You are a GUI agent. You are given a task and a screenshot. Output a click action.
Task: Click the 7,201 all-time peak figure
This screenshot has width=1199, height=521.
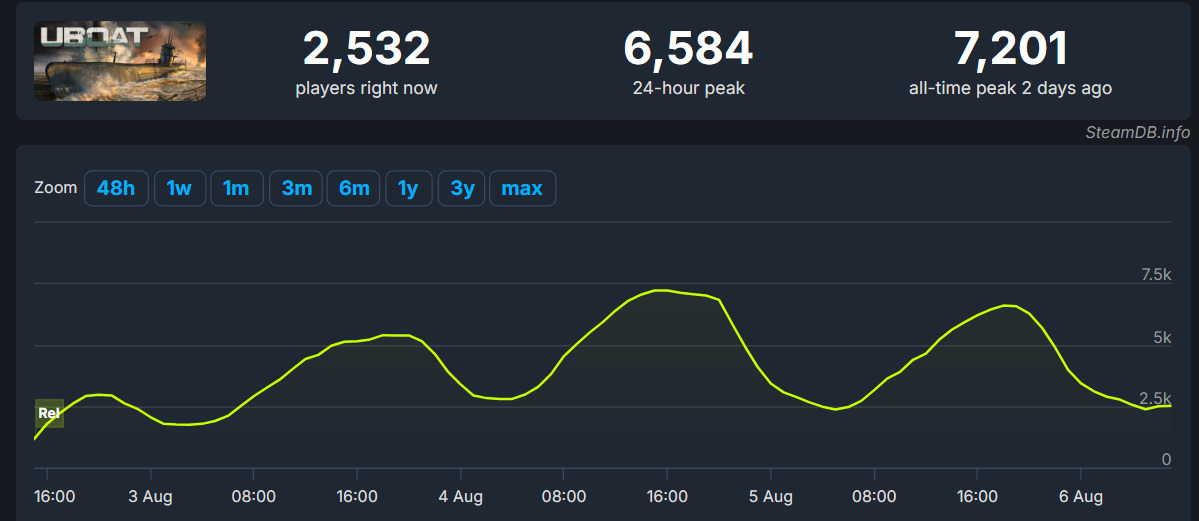(1010, 48)
